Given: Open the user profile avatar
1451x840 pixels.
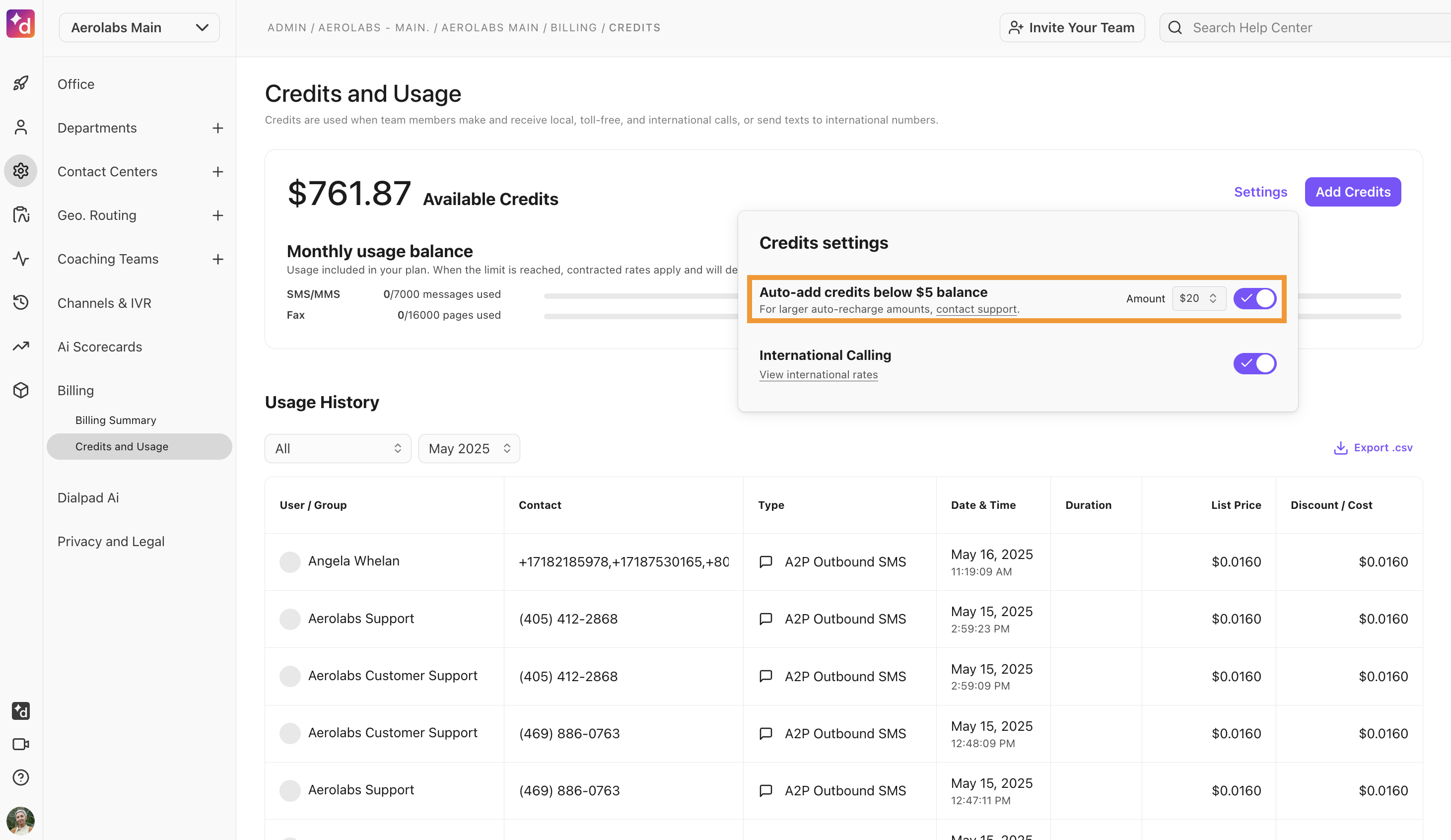Looking at the screenshot, I should pos(21,821).
